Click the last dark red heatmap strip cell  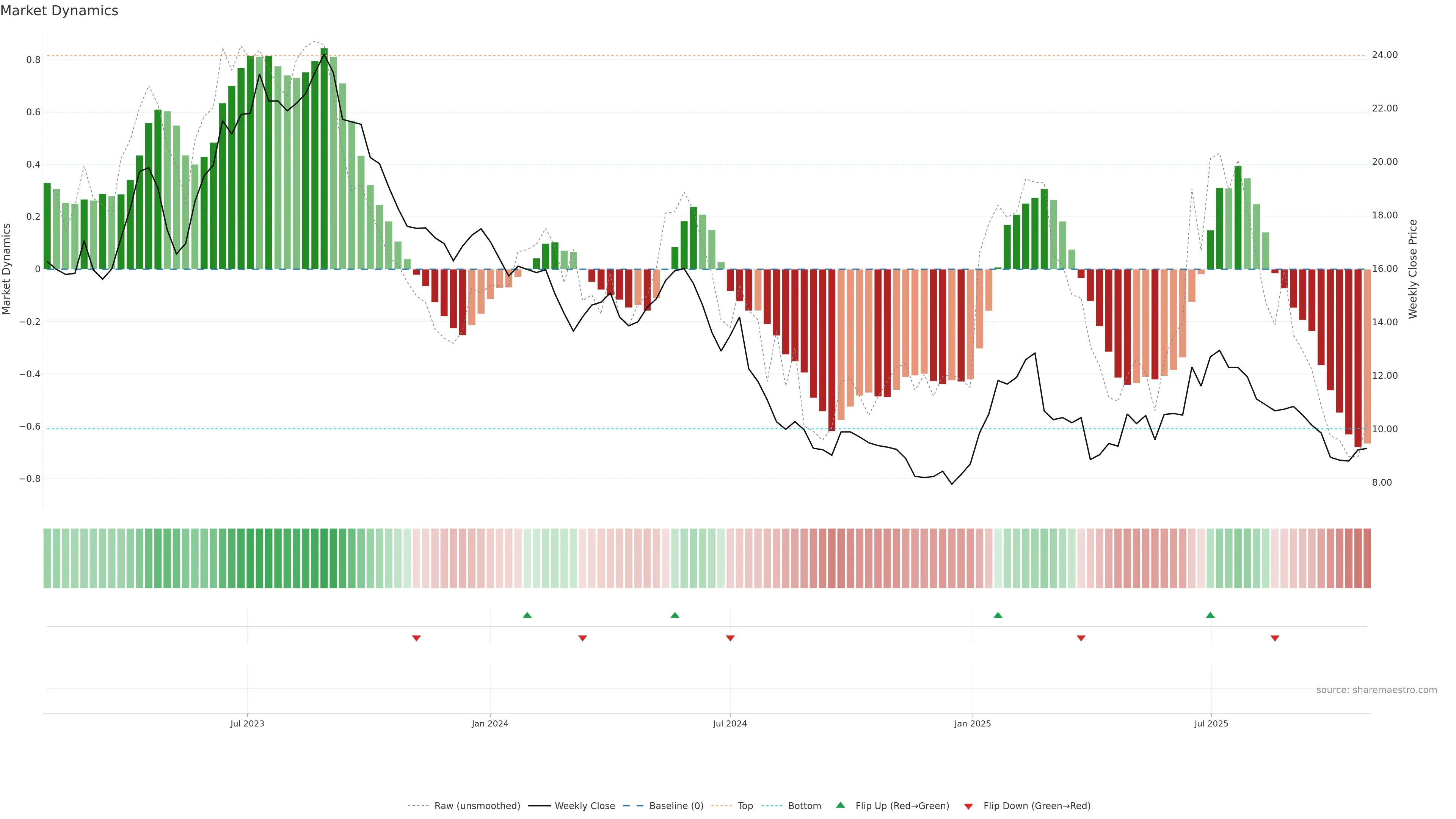(x=1367, y=558)
